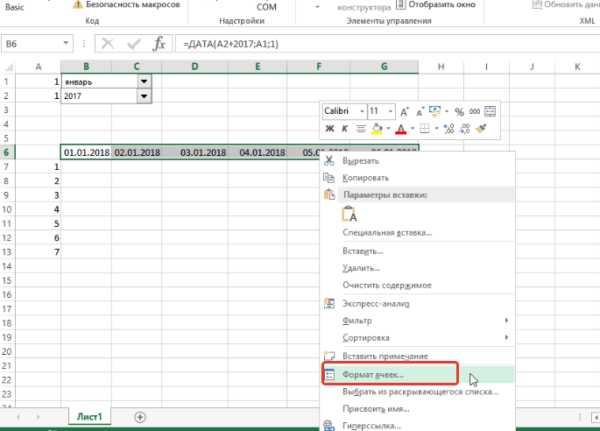Click increase font size icon
600x431 pixels.
404,111
